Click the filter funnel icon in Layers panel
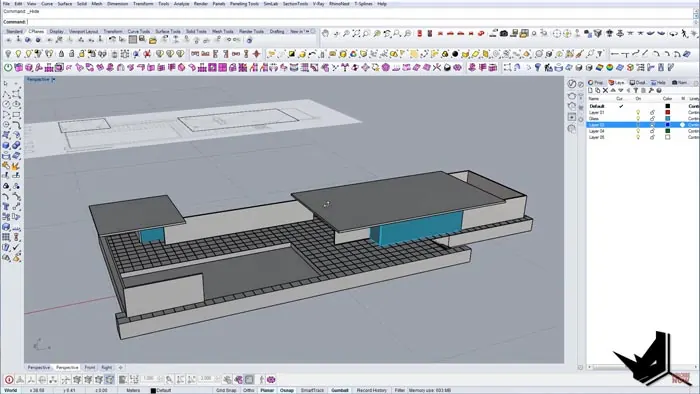The height and width of the screenshot is (394, 700). [636, 91]
